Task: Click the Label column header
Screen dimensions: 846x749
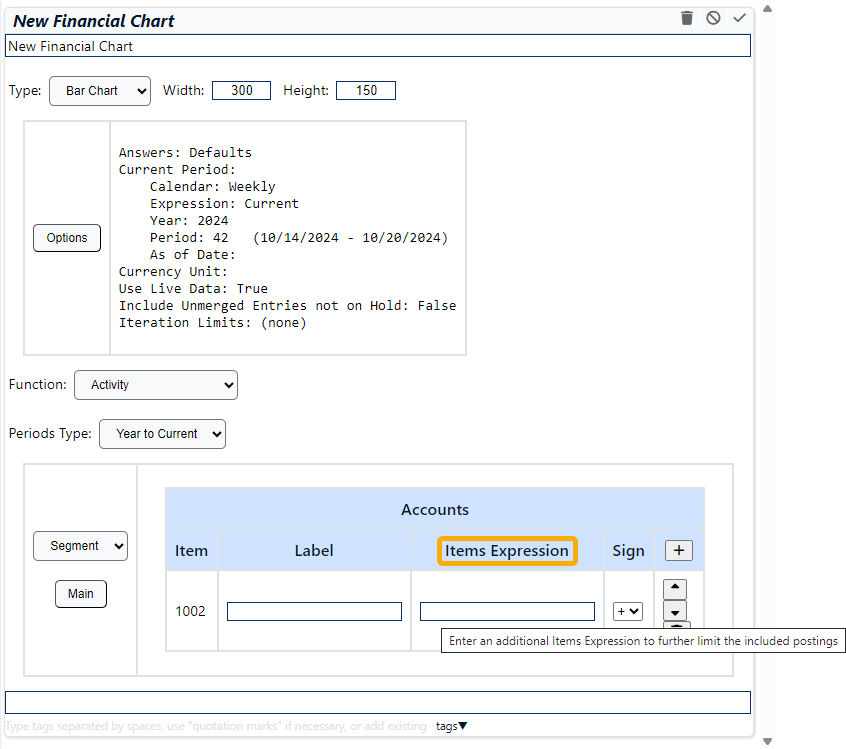Action: click(x=314, y=550)
